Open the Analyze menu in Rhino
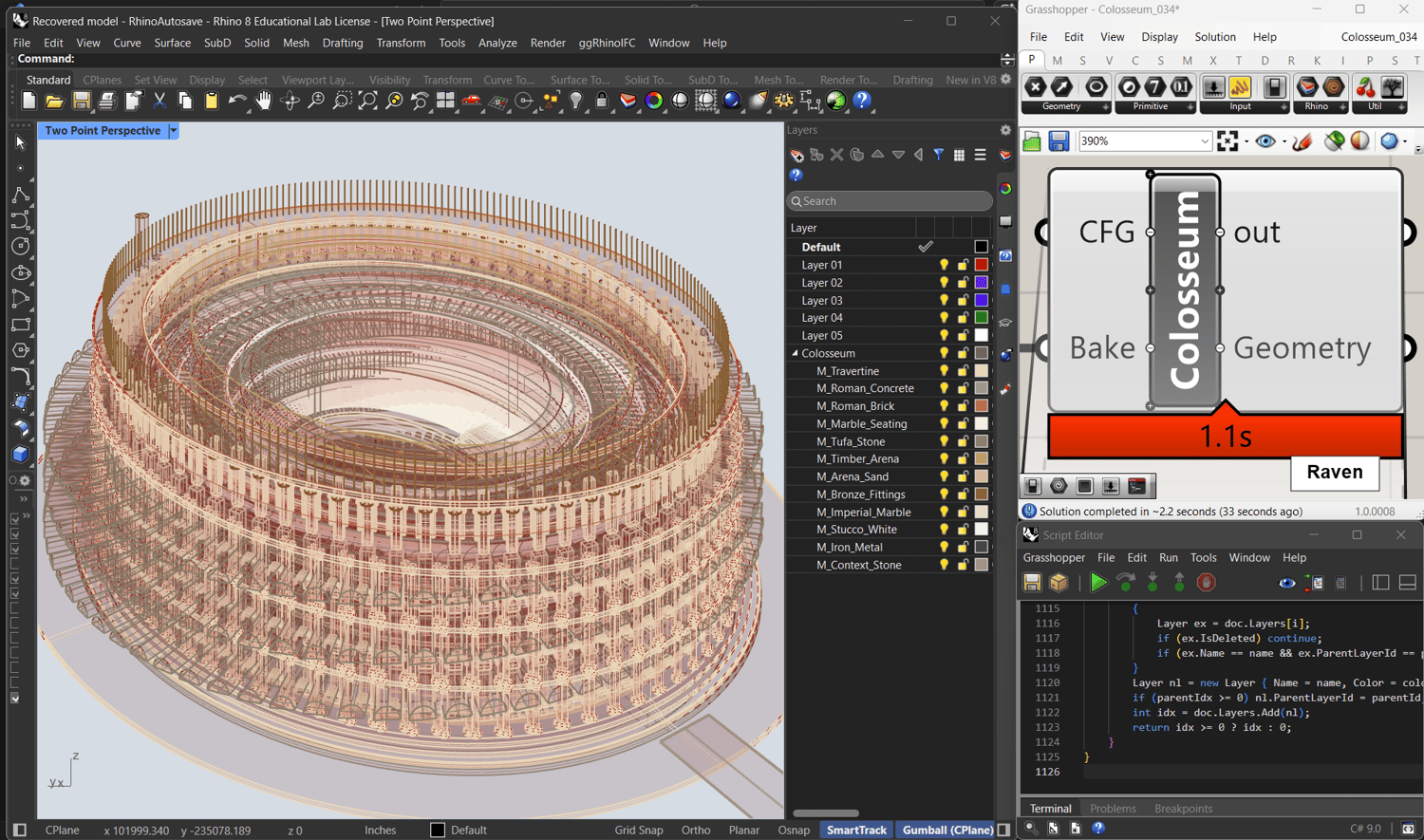1424x840 pixels. coord(497,43)
